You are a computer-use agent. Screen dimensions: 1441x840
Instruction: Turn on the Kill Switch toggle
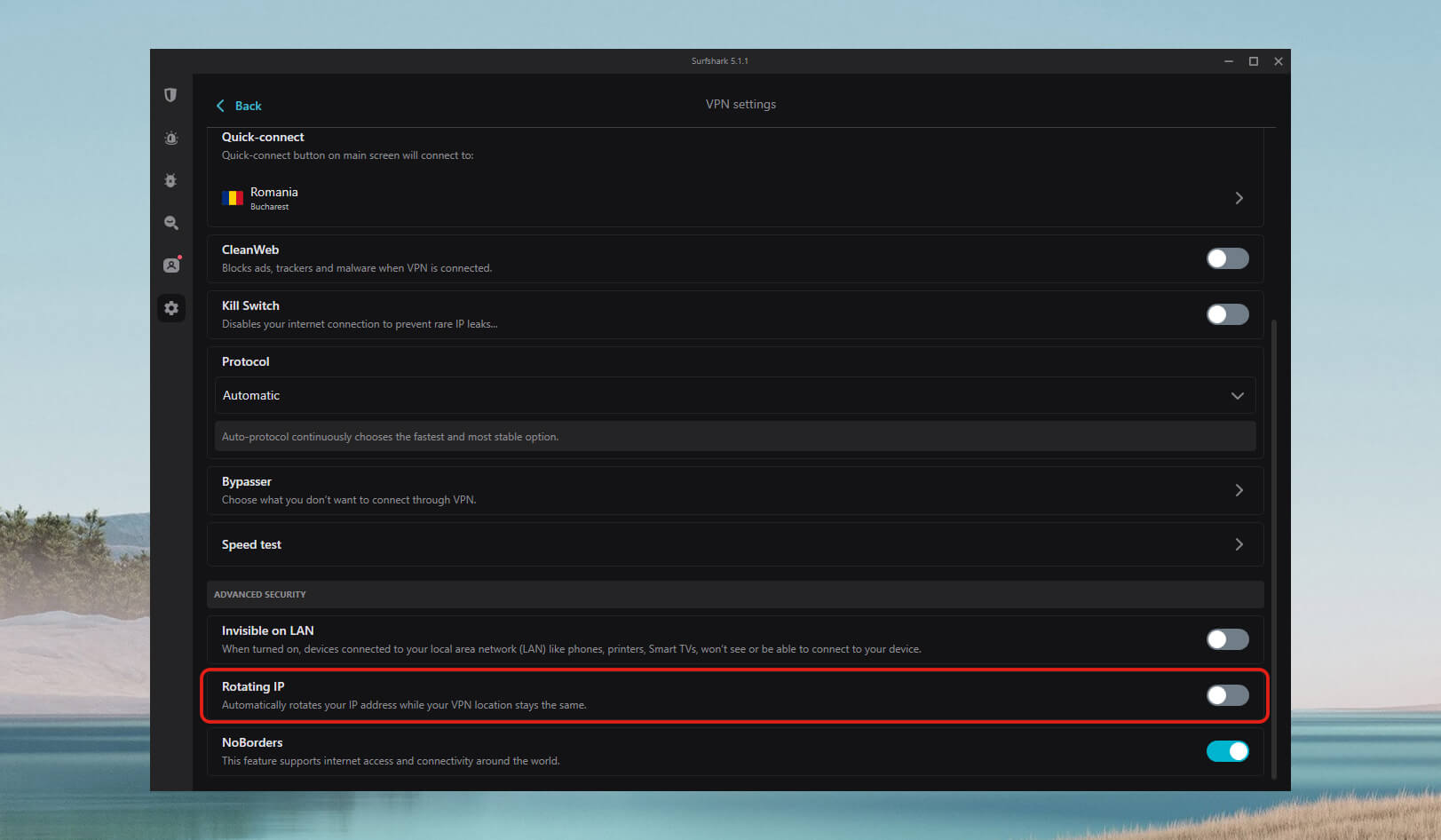1227,314
